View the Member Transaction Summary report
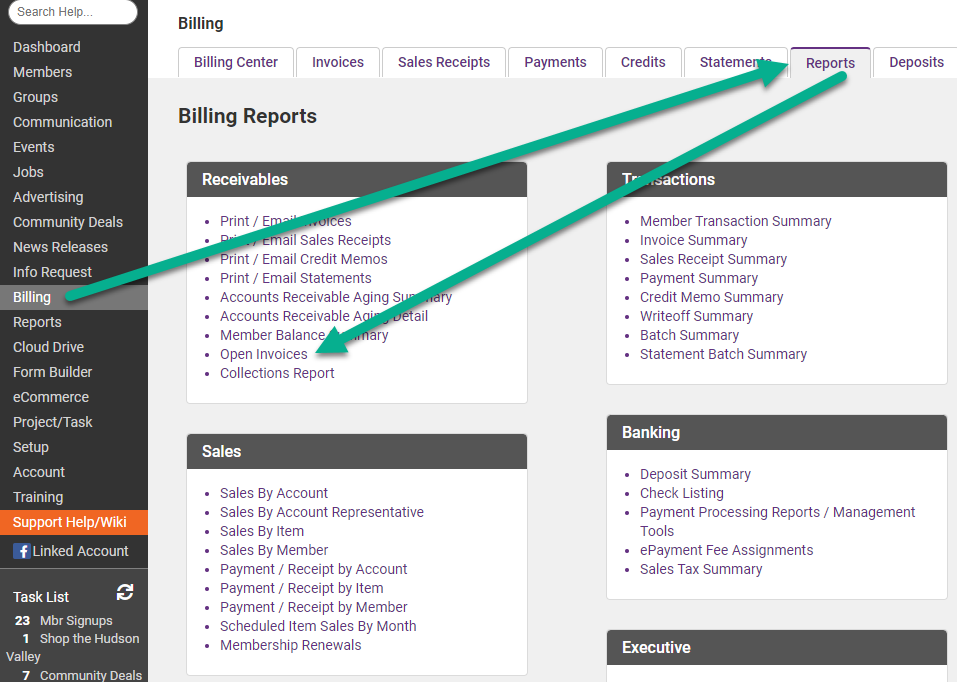The height and width of the screenshot is (682, 957). pyautogui.click(x=735, y=221)
